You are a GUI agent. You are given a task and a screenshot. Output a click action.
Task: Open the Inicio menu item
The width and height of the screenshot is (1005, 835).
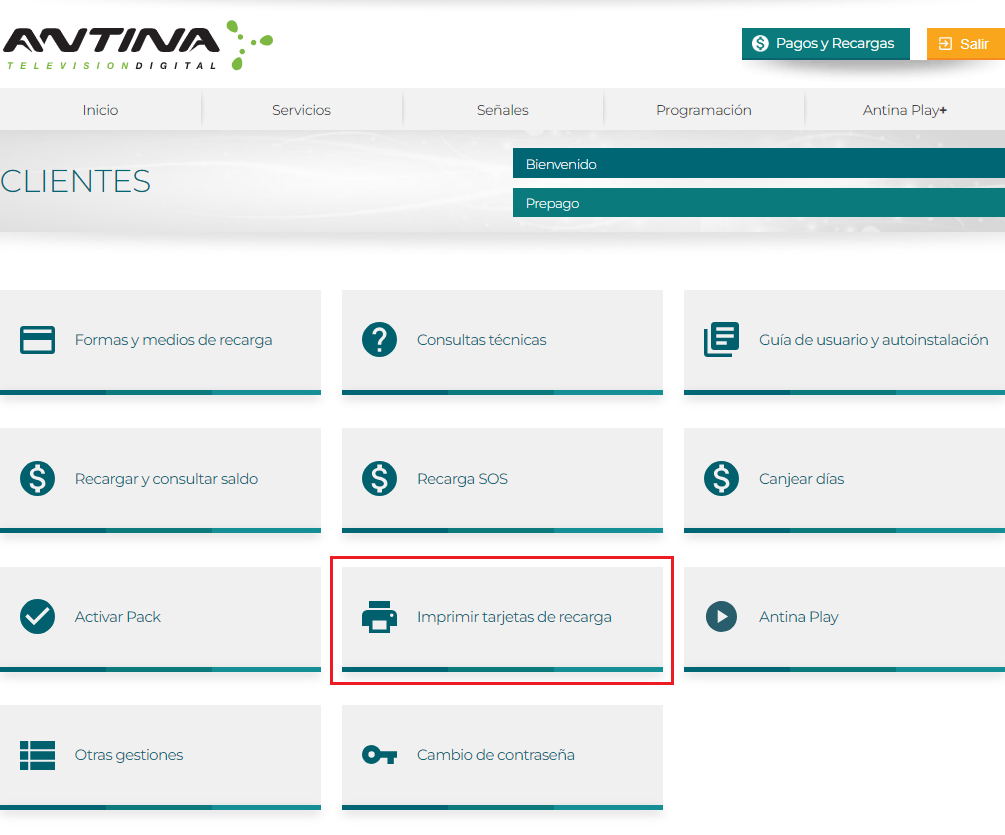coord(100,110)
